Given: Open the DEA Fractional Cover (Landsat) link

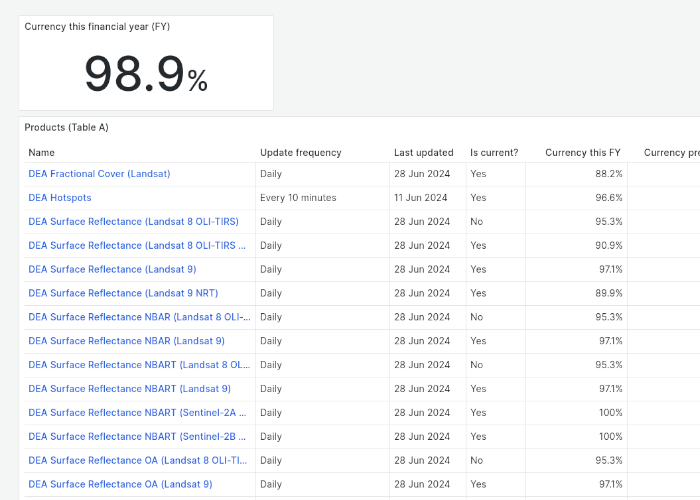Looking at the screenshot, I should click(x=99, y=174).
